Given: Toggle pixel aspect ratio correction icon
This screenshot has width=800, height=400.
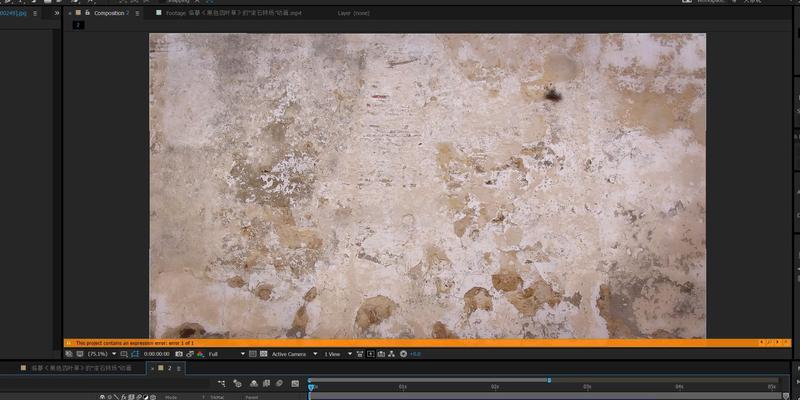Looking at the screenshot, I should click(360, 354).
